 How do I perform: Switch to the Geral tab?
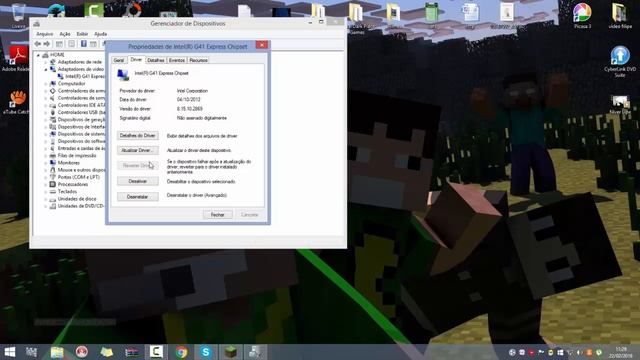coord(119,60)
